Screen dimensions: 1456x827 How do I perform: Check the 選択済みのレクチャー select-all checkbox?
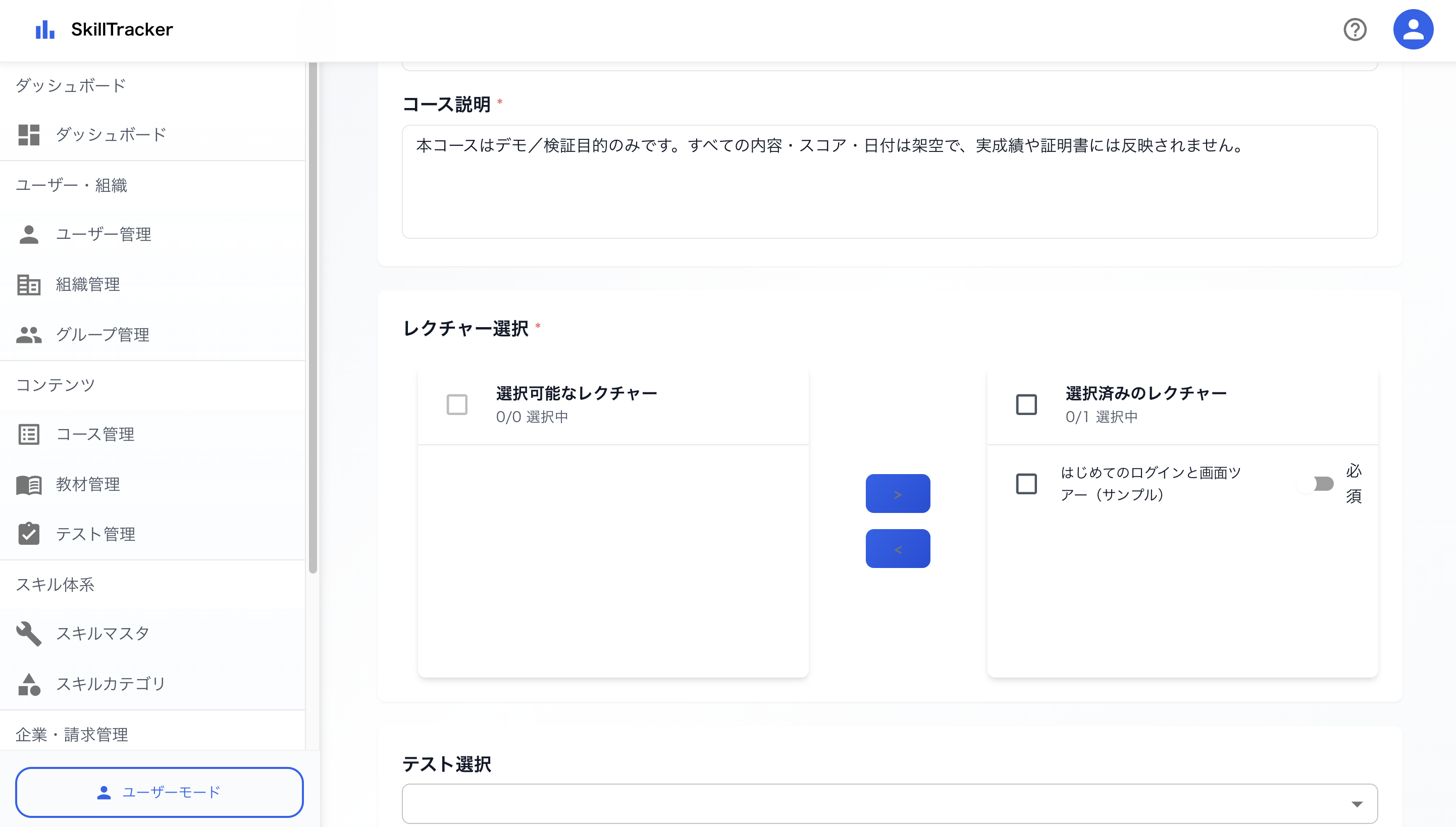pos(1027,404)
